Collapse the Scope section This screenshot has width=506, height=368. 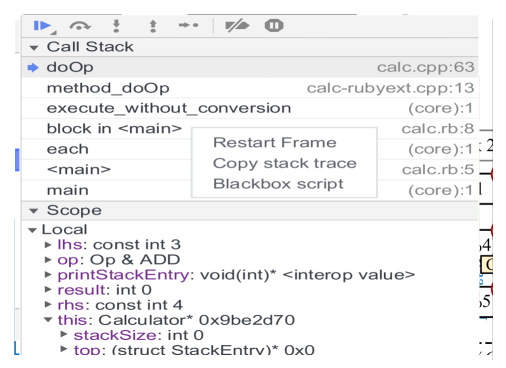[x=33, y=211]
